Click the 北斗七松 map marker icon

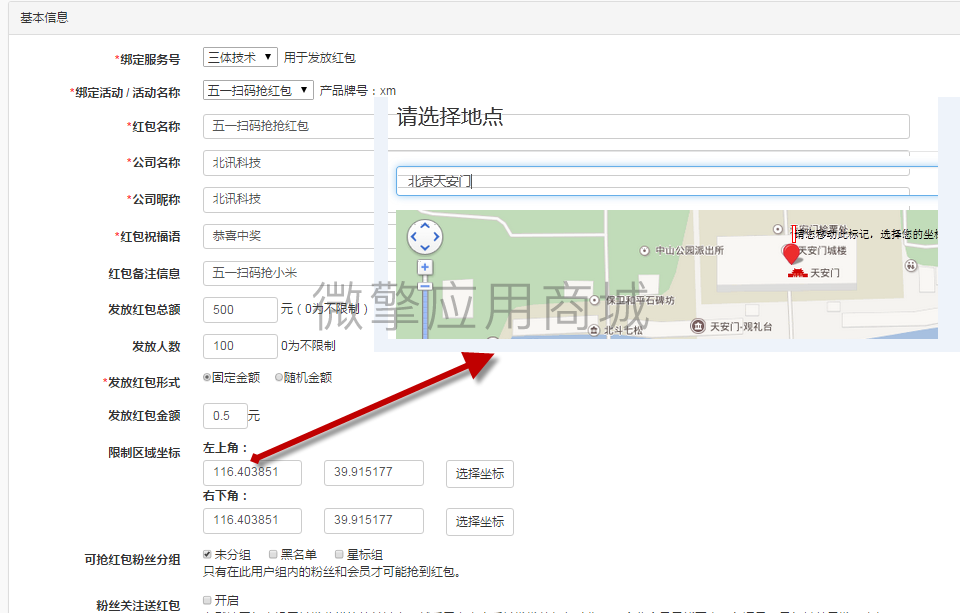[x=593, y=329]
